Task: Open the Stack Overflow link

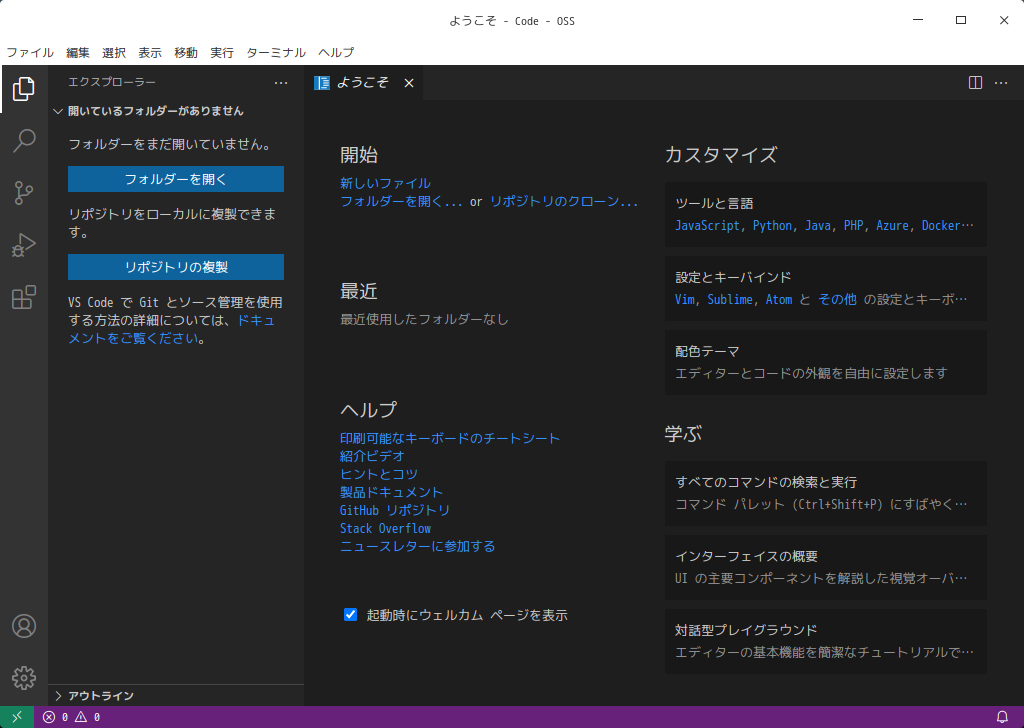Action: click(x=385, y=528)
